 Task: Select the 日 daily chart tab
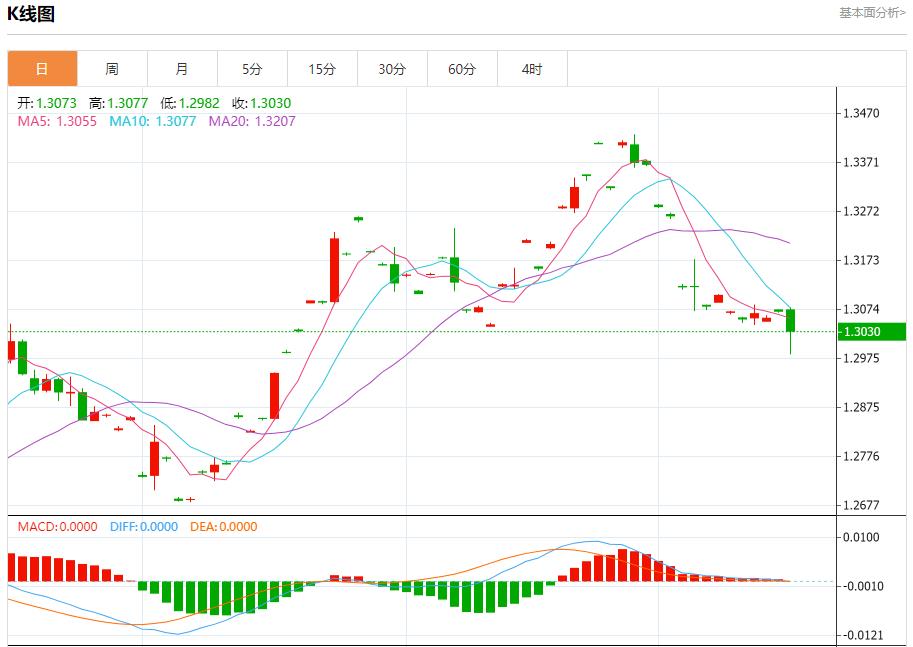pyautogui.click(x=42, y=69)
